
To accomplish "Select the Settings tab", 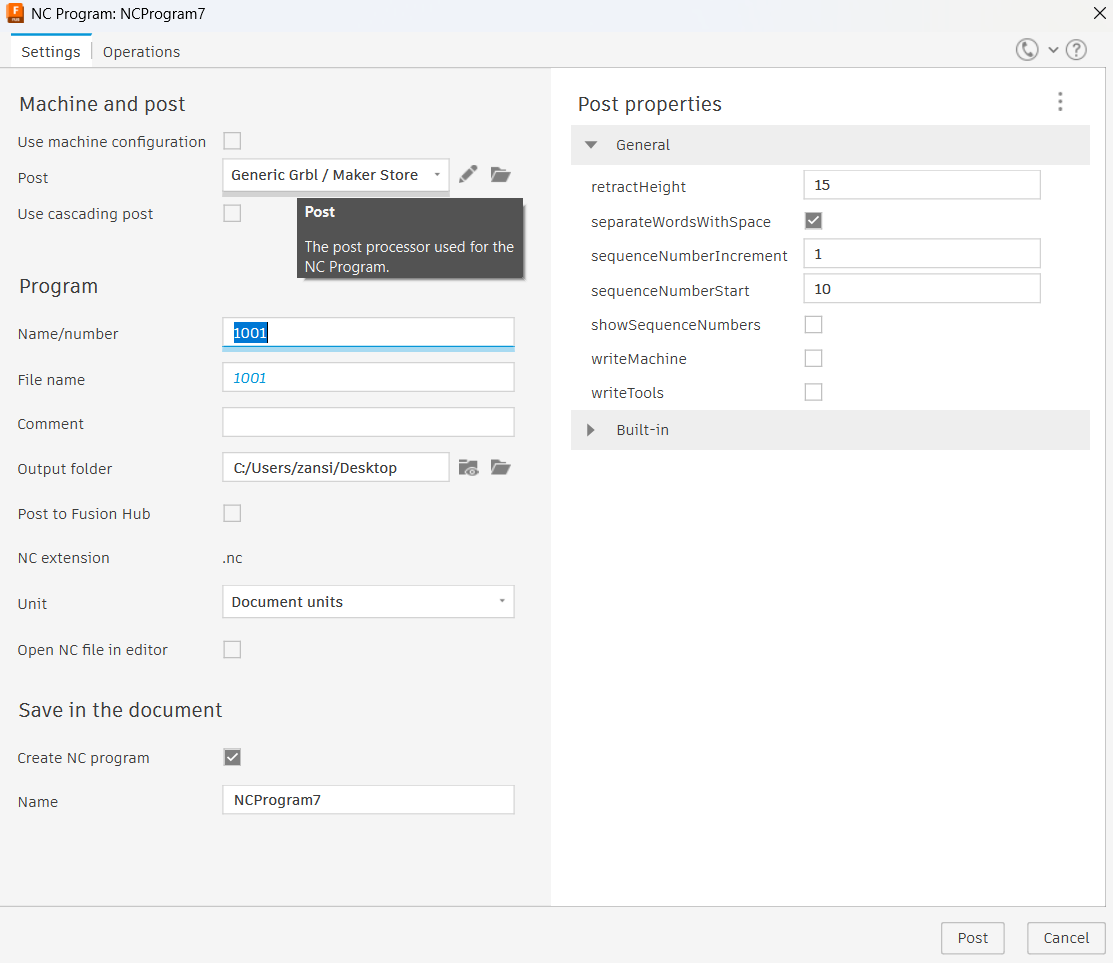I will [50, 52].
